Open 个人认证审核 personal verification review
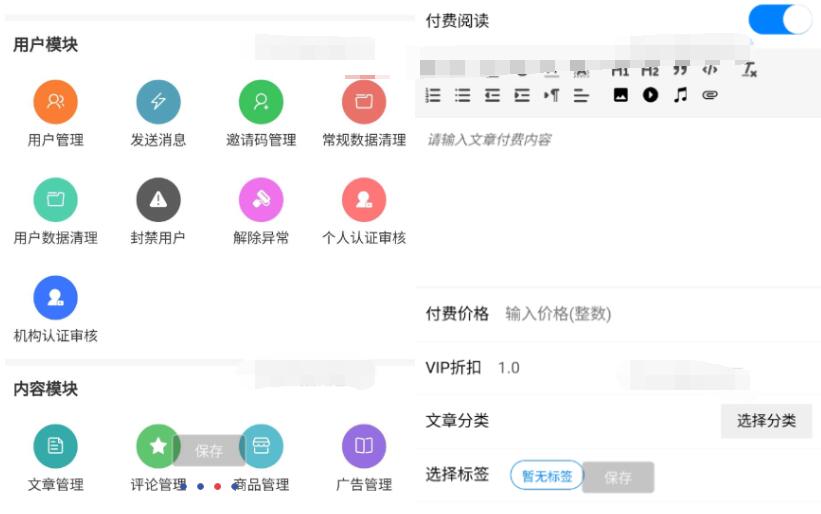821x514 pixels. [x=364, y=200]
